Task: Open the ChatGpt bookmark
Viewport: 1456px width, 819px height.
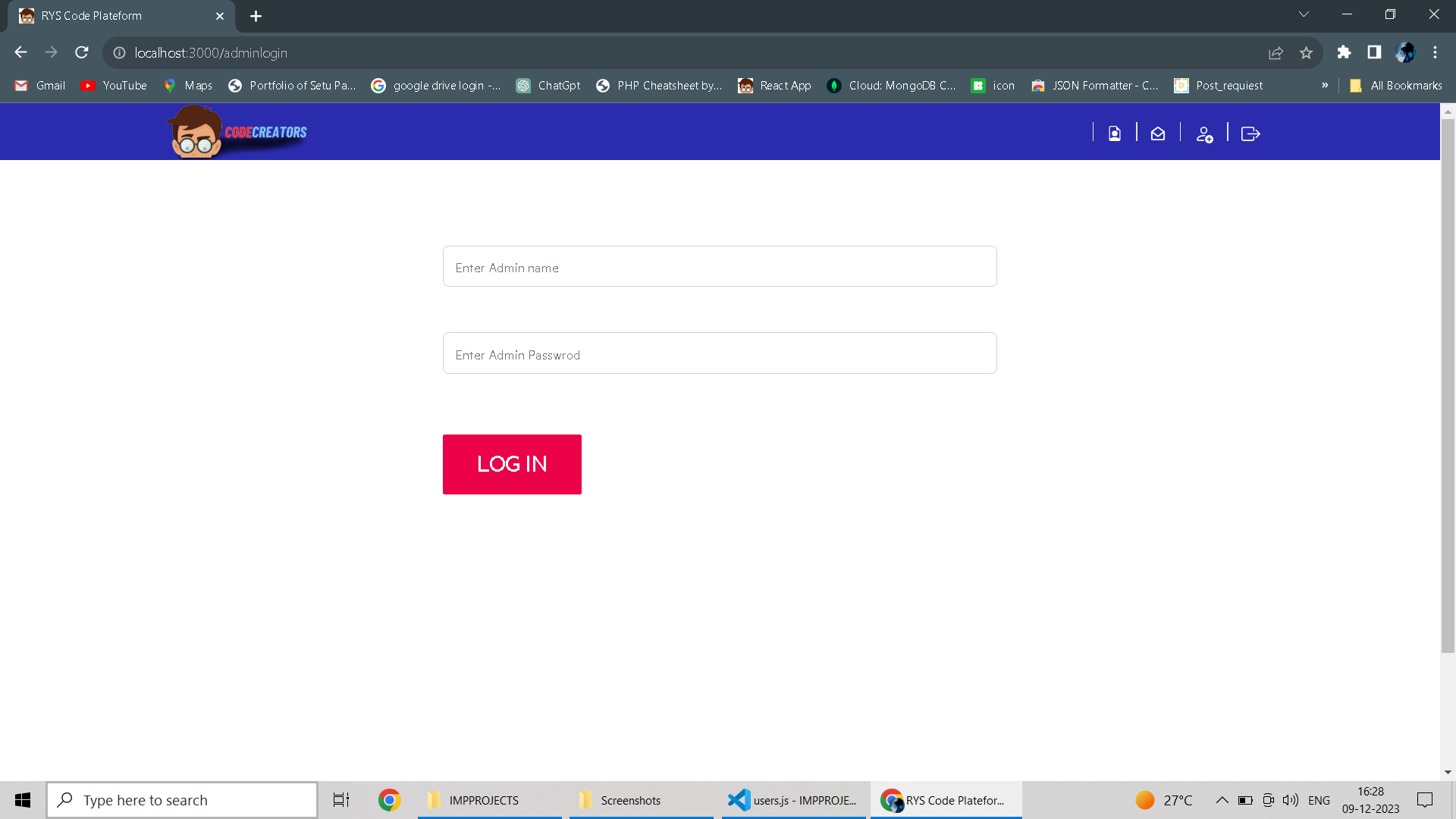Action: (x=548, y=86)
